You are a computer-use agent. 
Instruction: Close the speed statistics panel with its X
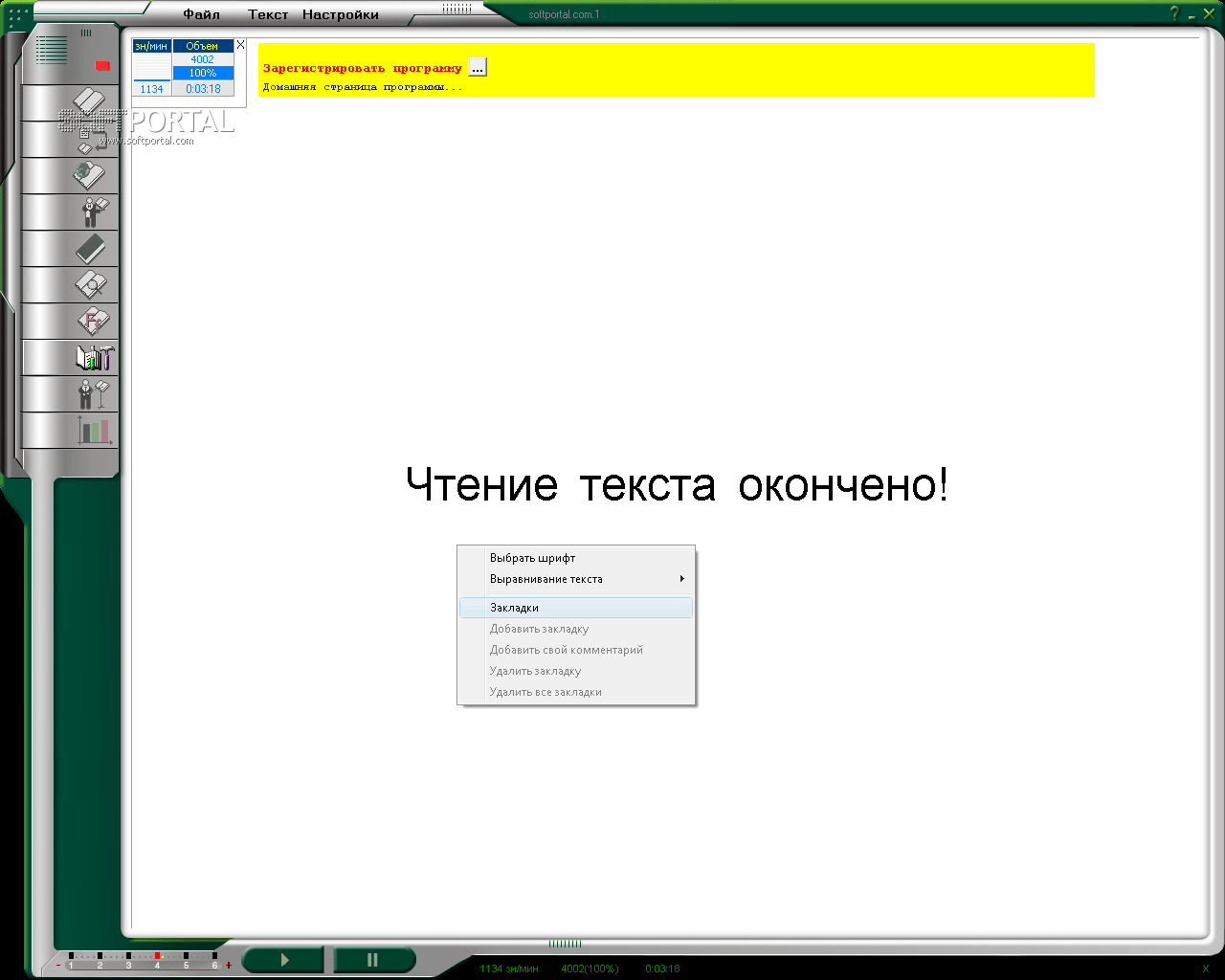[x=240, y=45]
